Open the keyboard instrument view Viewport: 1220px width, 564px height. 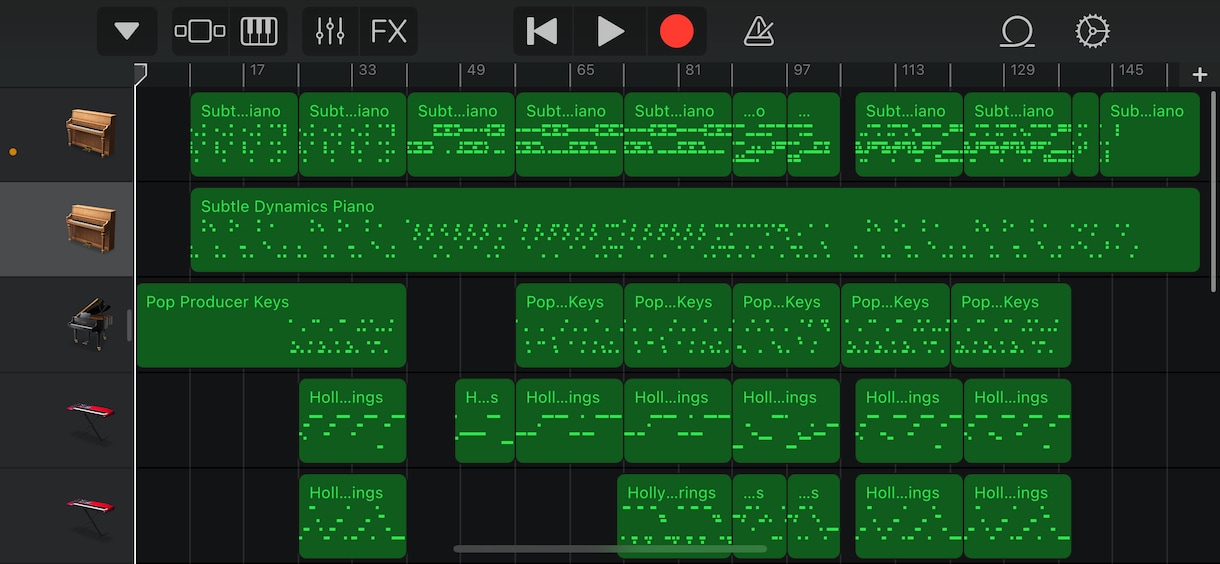259,31
